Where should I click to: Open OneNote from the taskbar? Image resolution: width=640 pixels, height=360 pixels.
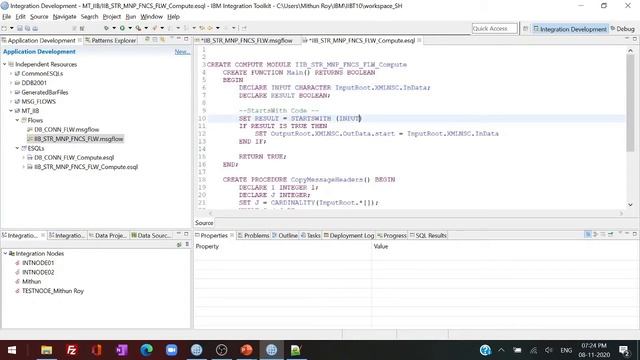122,350
